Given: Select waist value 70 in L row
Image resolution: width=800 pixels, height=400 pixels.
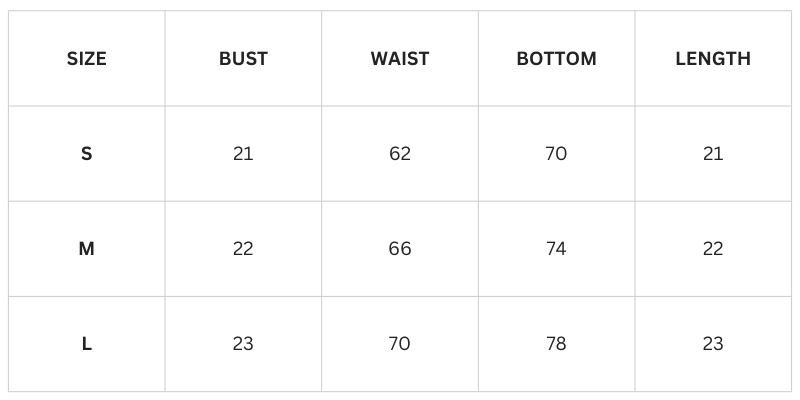Looking at the screenshot, I should [400, 344].
